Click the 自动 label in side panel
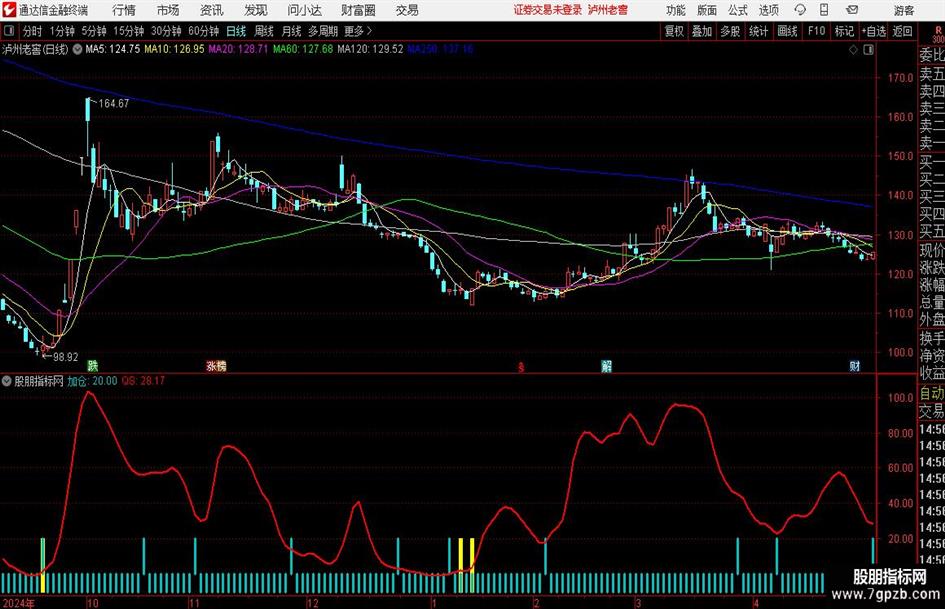This screenshot has width=945, height=609. [932, 393]
